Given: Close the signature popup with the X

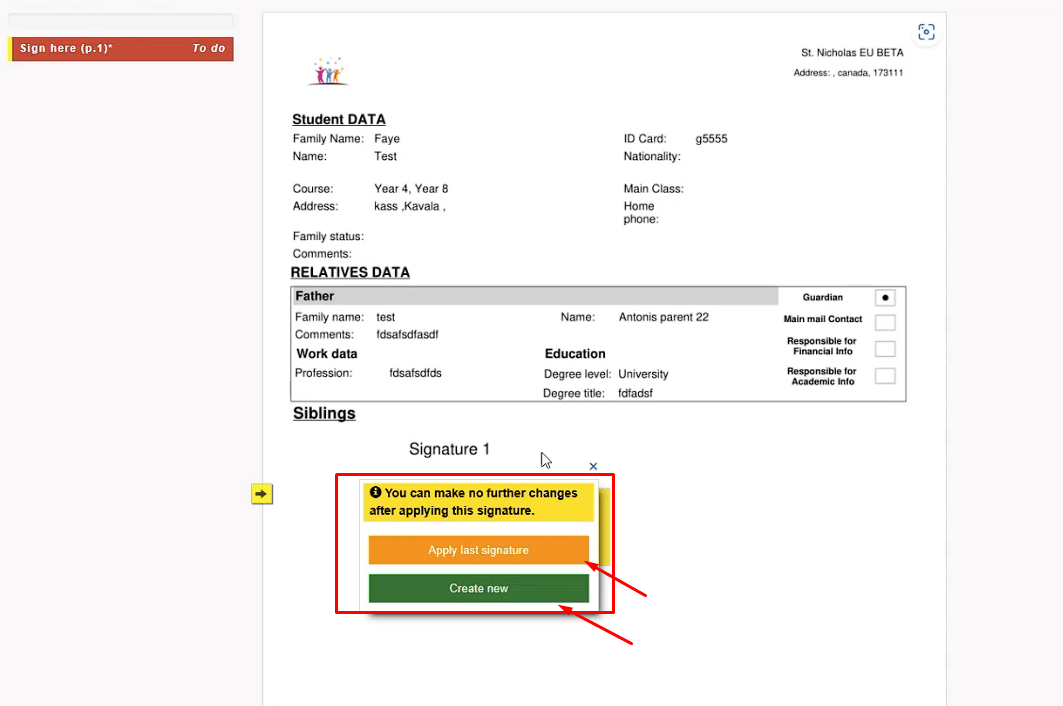Looking at the screenshot, I should pos(593,466).
